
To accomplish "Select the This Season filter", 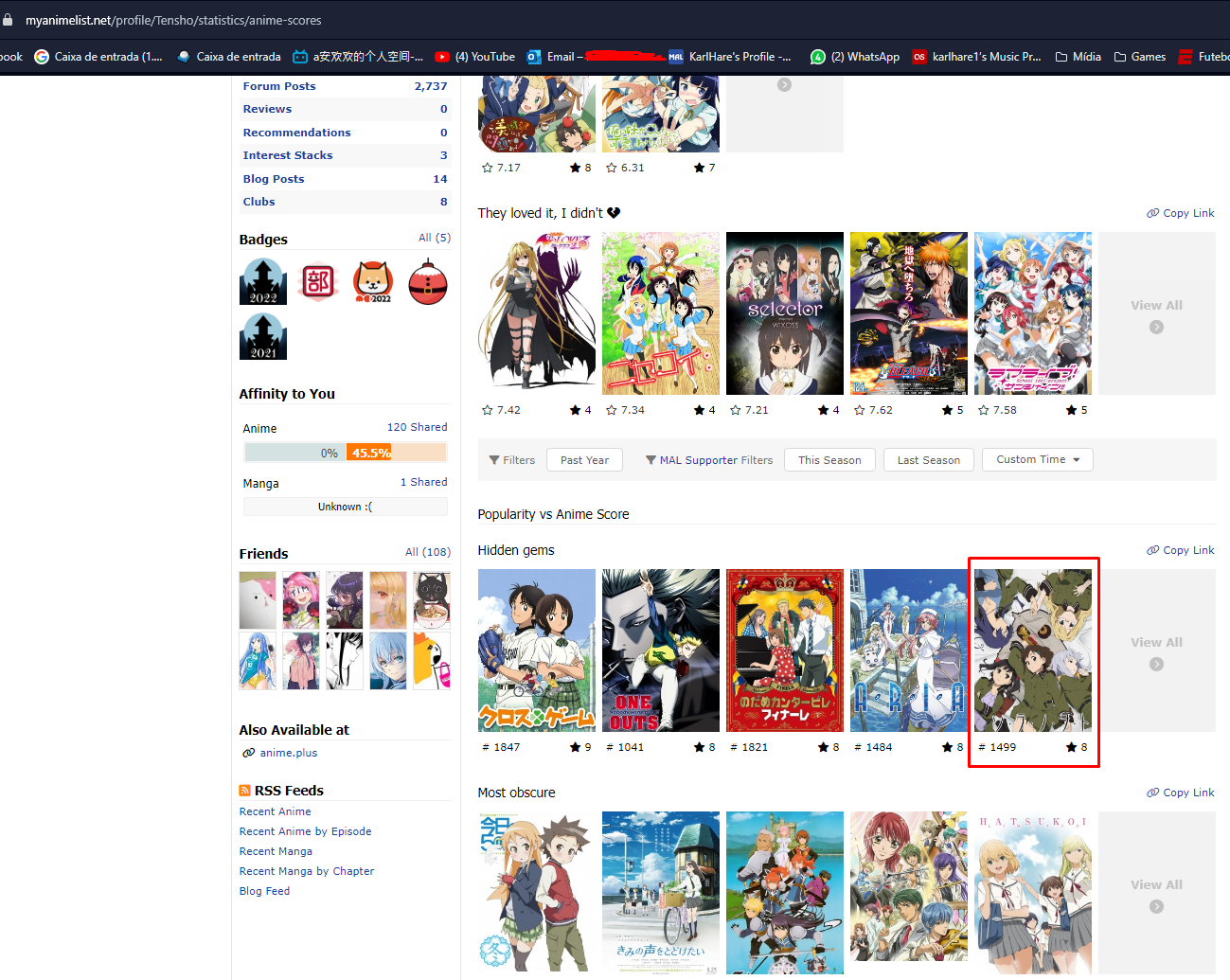I will (x=829, y=460).
